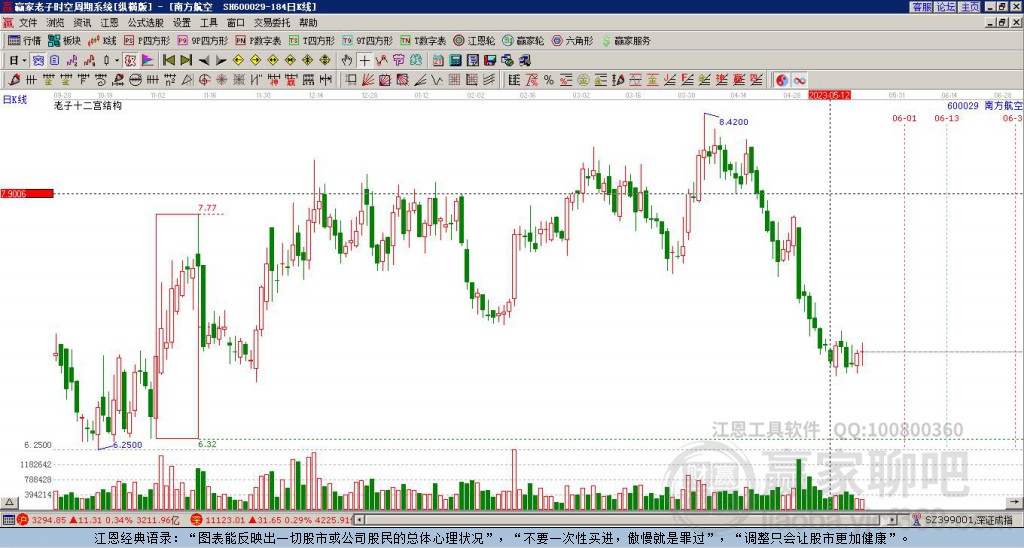Open the P数字表 tool

pos(258,40)
